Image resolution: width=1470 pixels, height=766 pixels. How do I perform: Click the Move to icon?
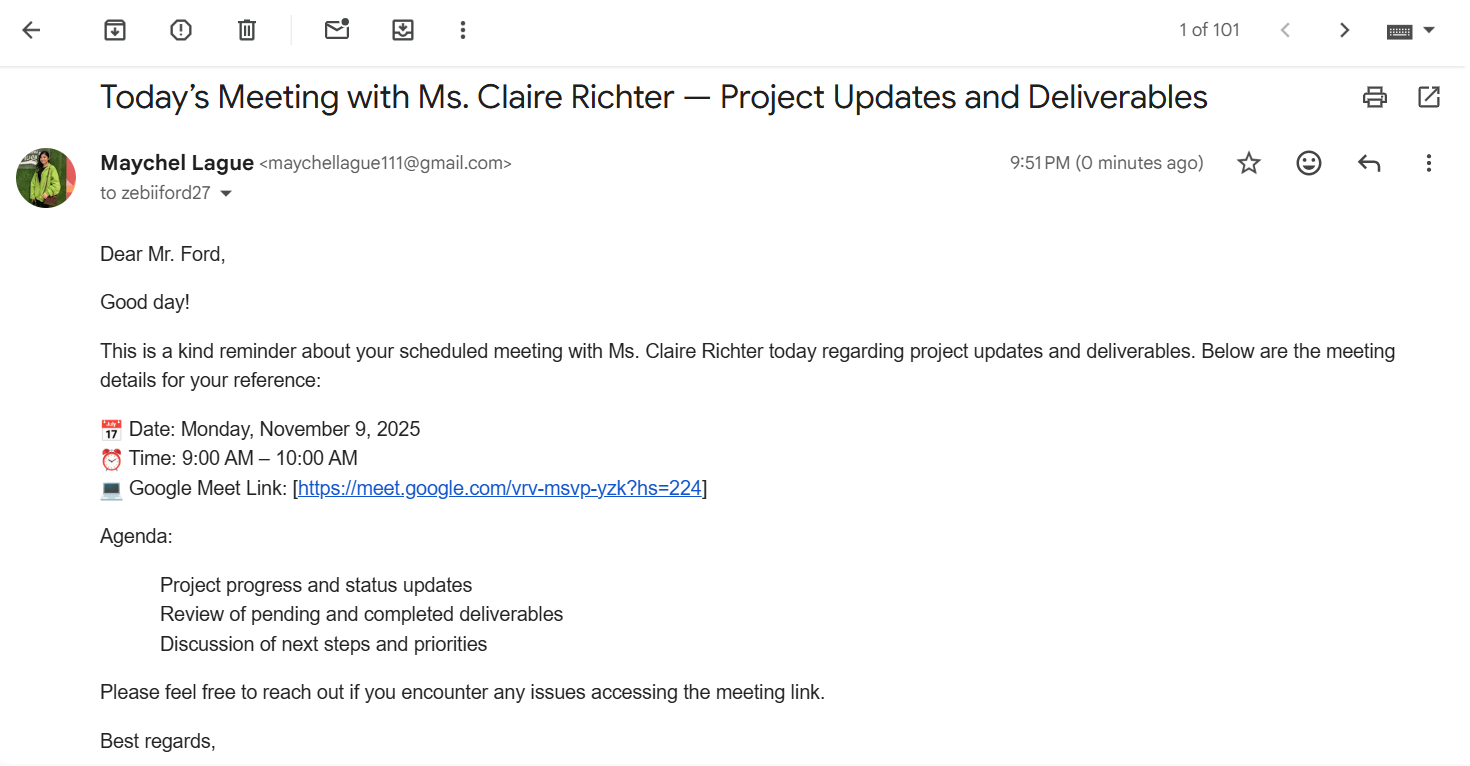pos(402,30)
